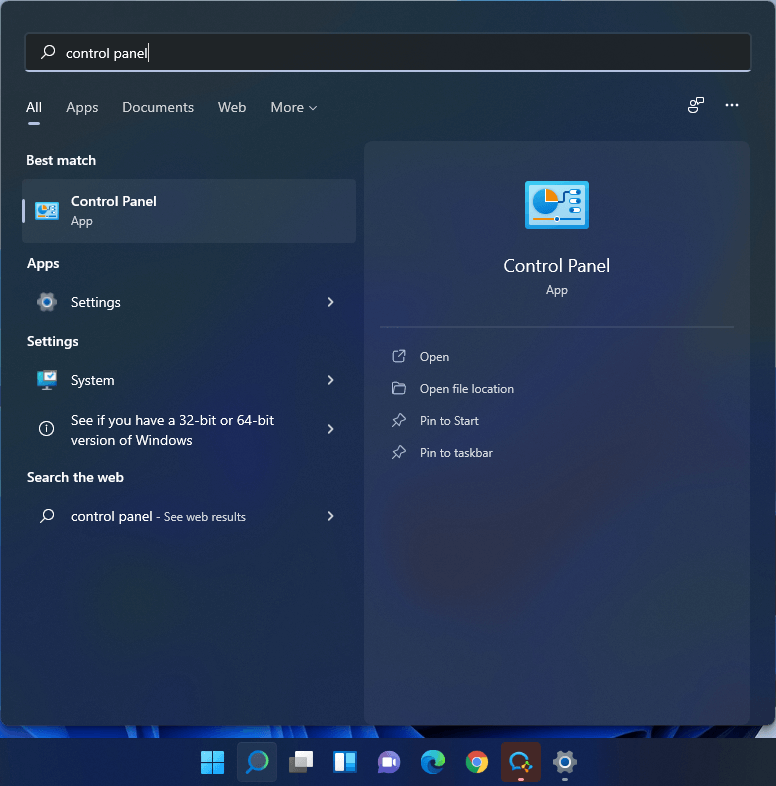Image resolution: width=776 pixels, height=786 pixels.
Task: Switch to the Documents filter tab
Action: pyautogui.click(x=158, y=107)
